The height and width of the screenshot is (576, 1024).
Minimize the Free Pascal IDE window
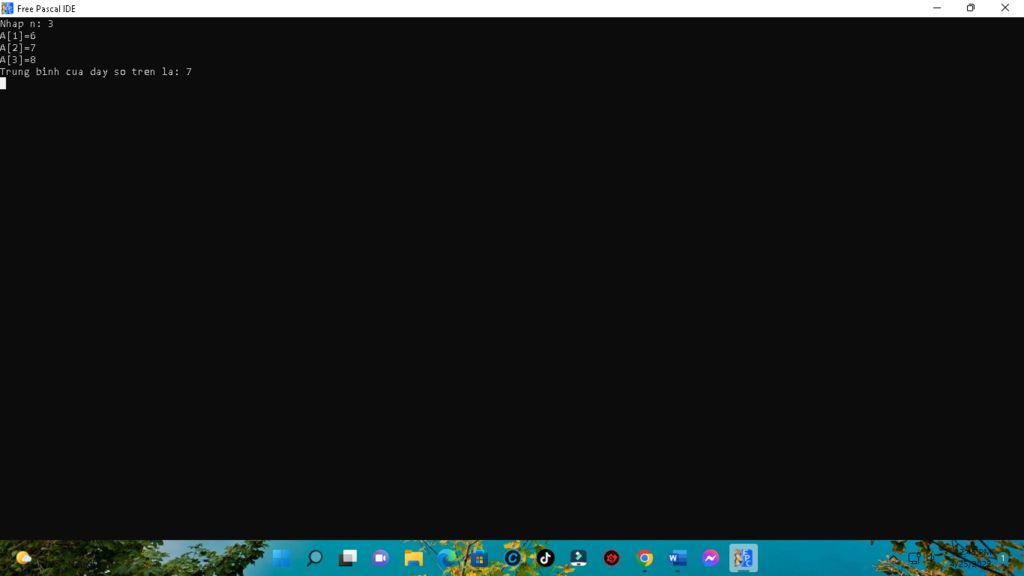tap(937, 8)
